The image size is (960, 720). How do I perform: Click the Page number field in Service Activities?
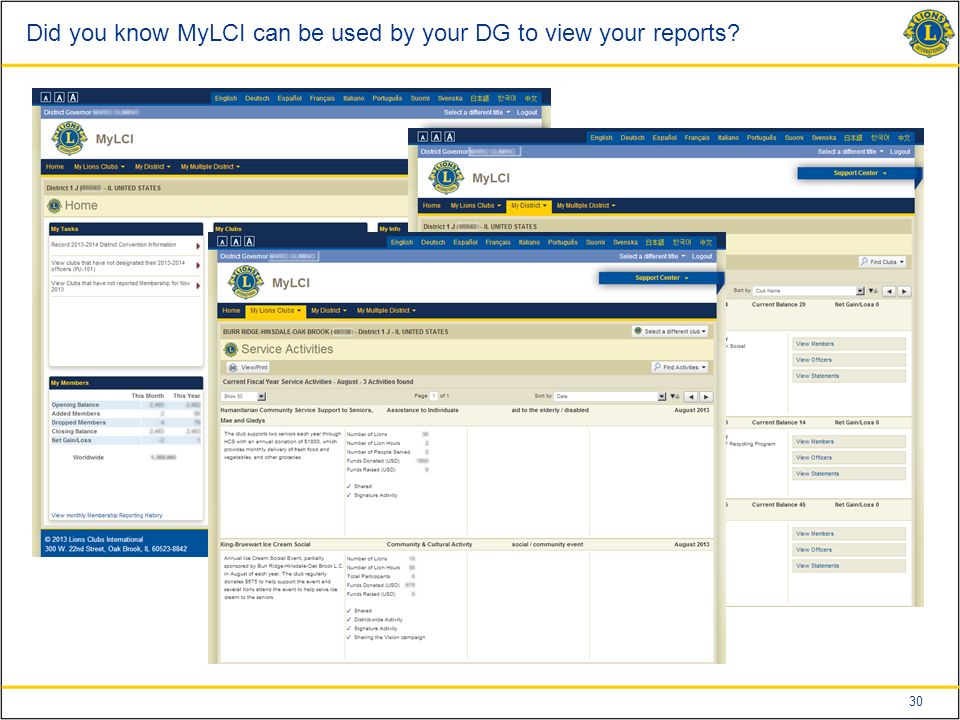433,396
